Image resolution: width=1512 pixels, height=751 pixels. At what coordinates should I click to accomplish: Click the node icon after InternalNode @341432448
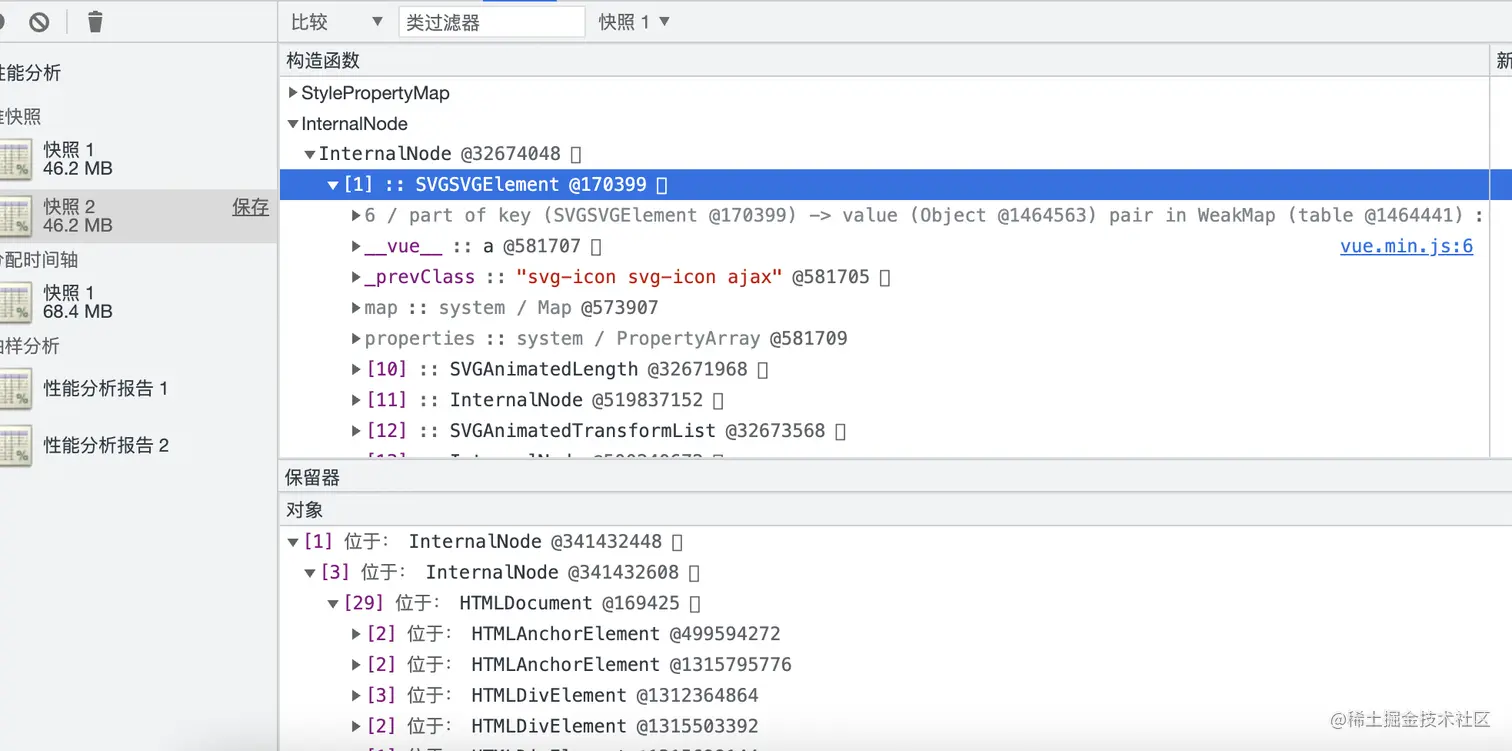click(677, 542)
